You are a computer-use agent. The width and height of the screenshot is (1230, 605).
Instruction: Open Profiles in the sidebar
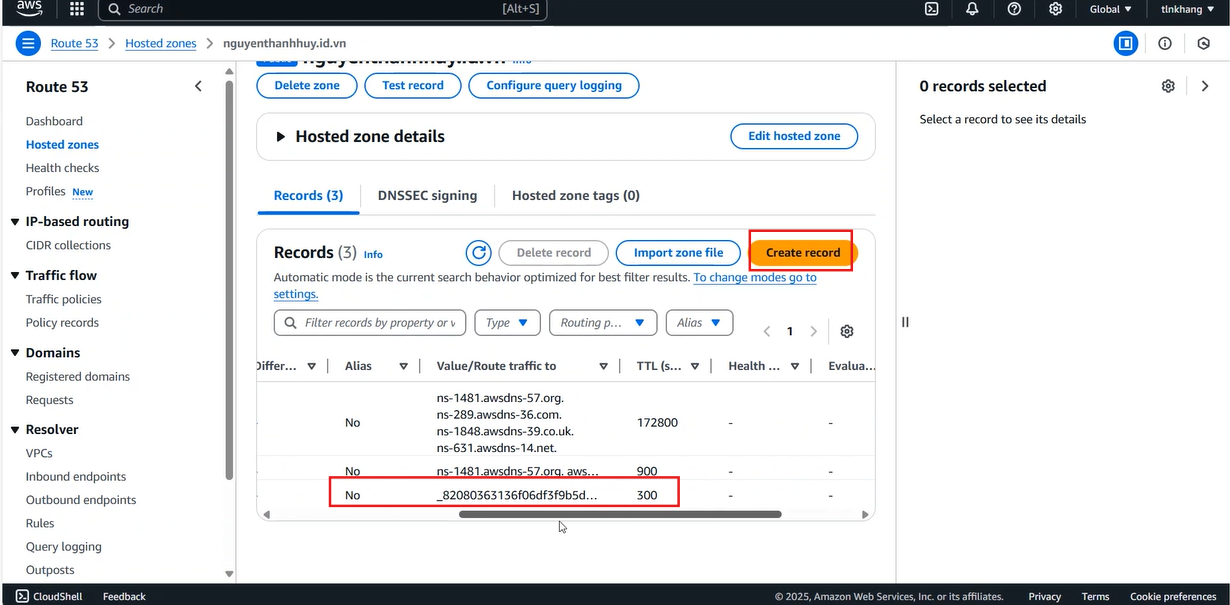tap(45, 191)
